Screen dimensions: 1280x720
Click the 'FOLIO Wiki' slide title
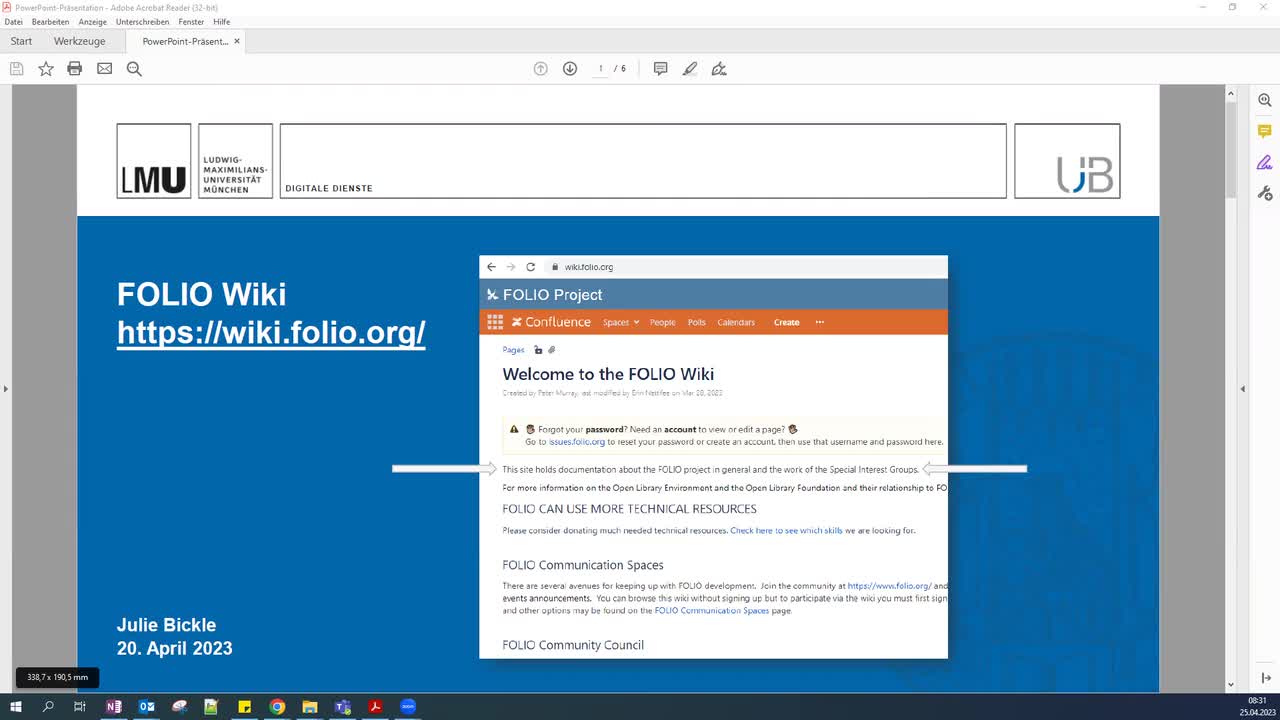pos(202,294)
